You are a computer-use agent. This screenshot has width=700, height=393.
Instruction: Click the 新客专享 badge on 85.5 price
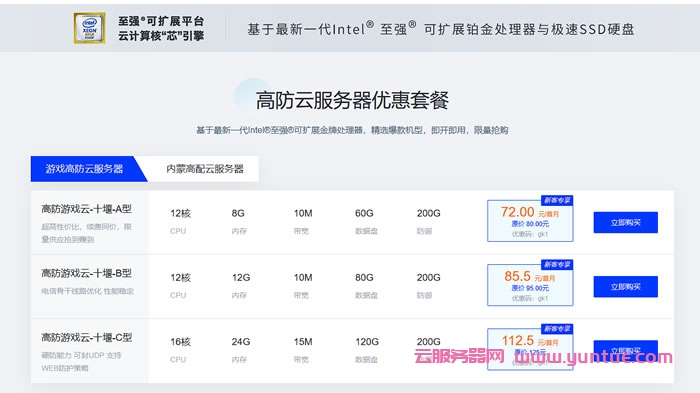point(557,265)
